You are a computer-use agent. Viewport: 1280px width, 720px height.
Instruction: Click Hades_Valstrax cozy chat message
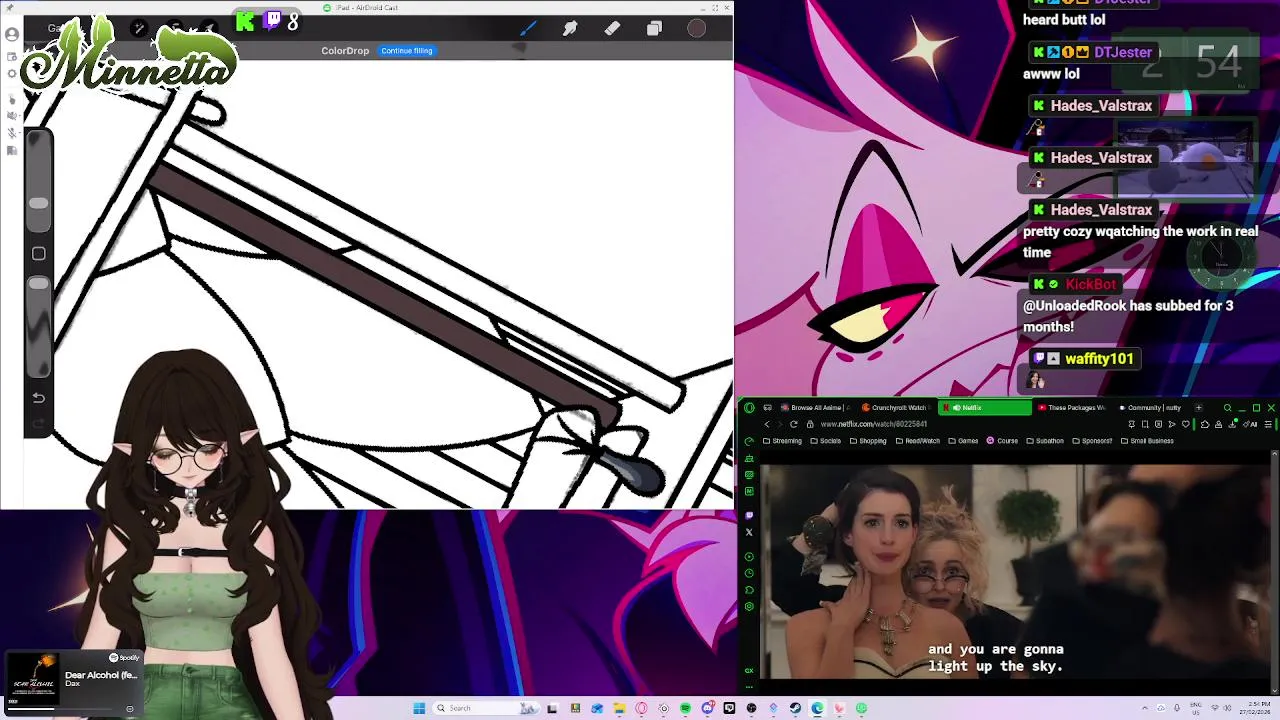tap(1140, 240)
